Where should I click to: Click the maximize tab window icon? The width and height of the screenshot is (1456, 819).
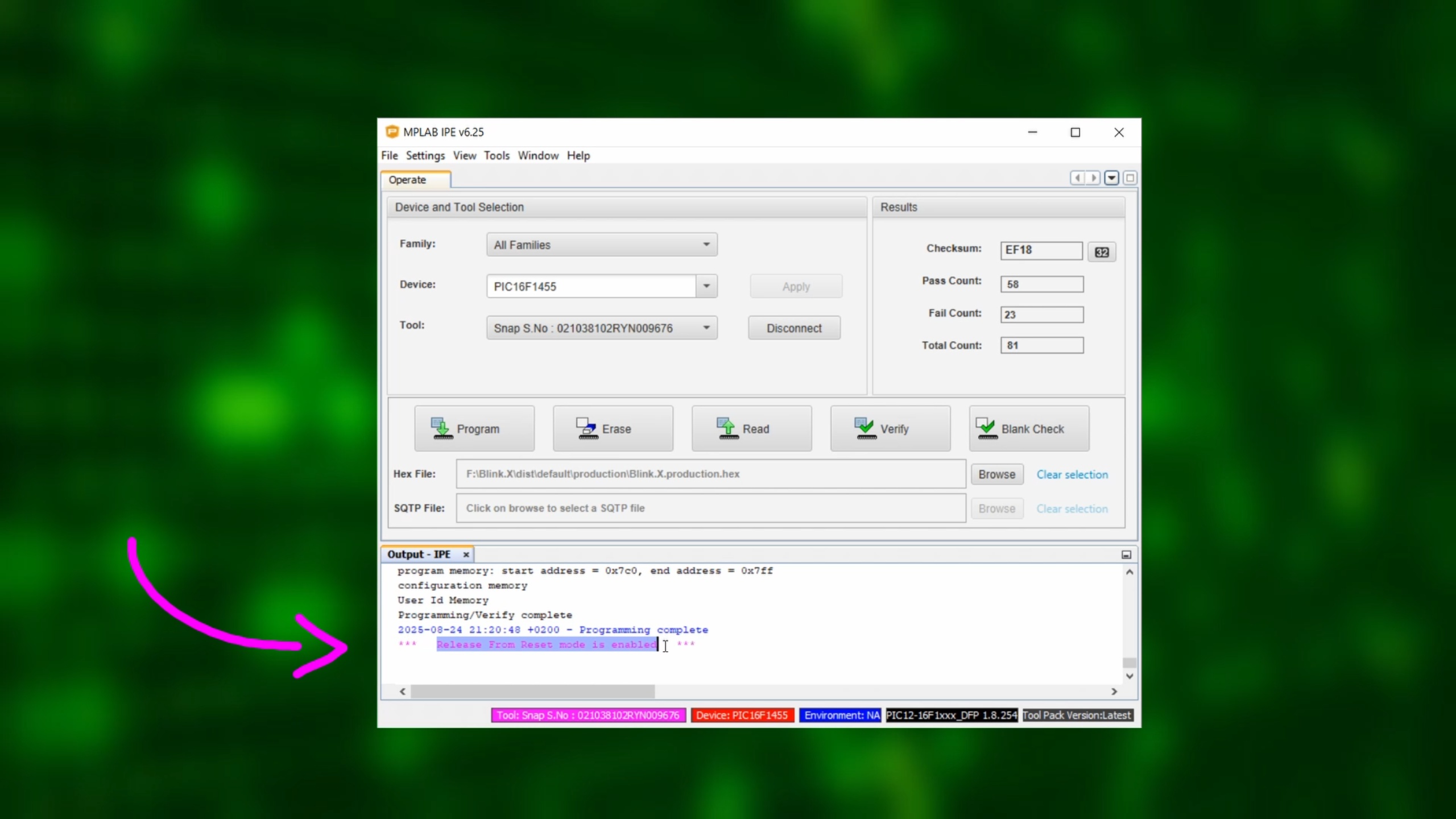(1130, 178)
